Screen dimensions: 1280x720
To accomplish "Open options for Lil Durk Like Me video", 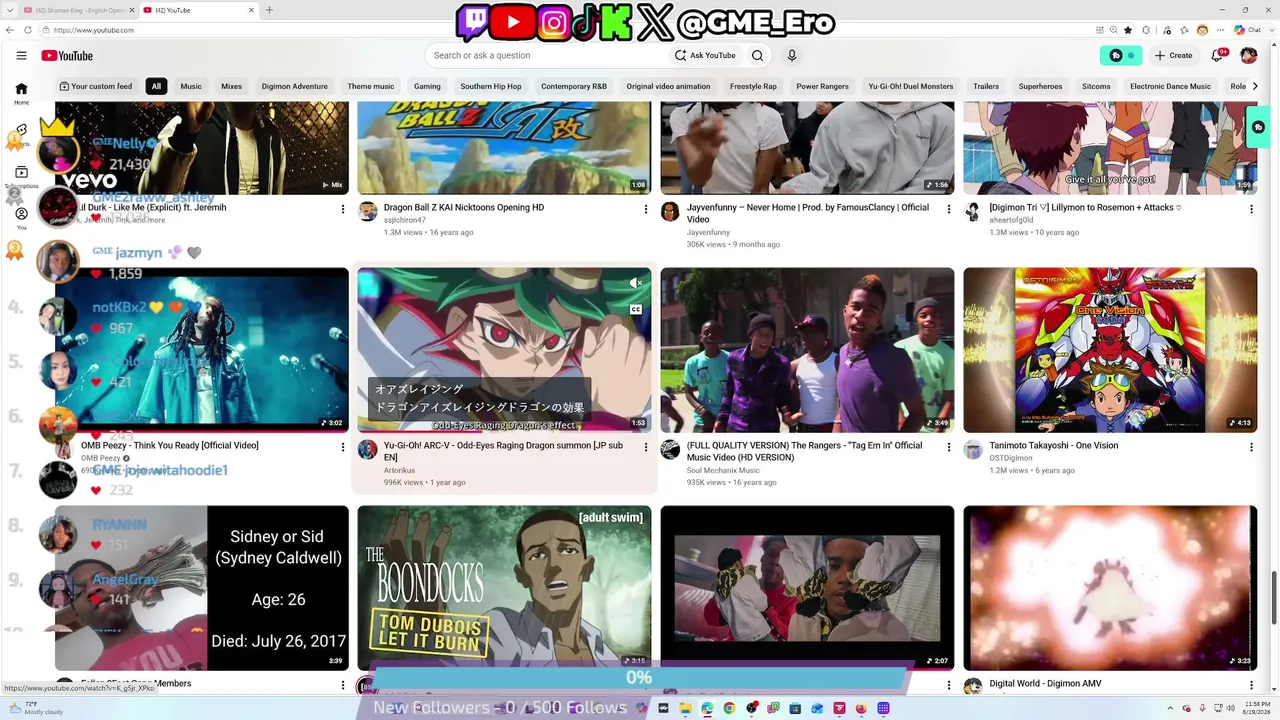I will tap(343, 209).
